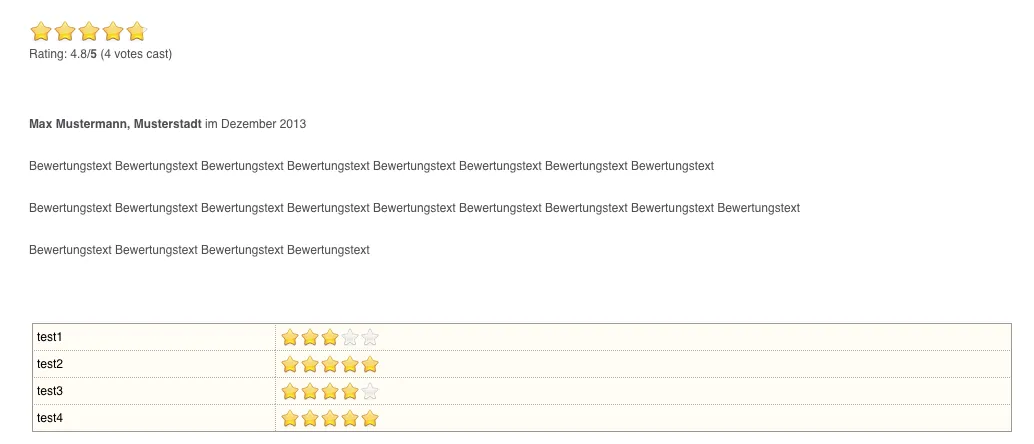Select fifth empty star in test1 row
Screen dimensions: 1034x444
tap(370, 338)
